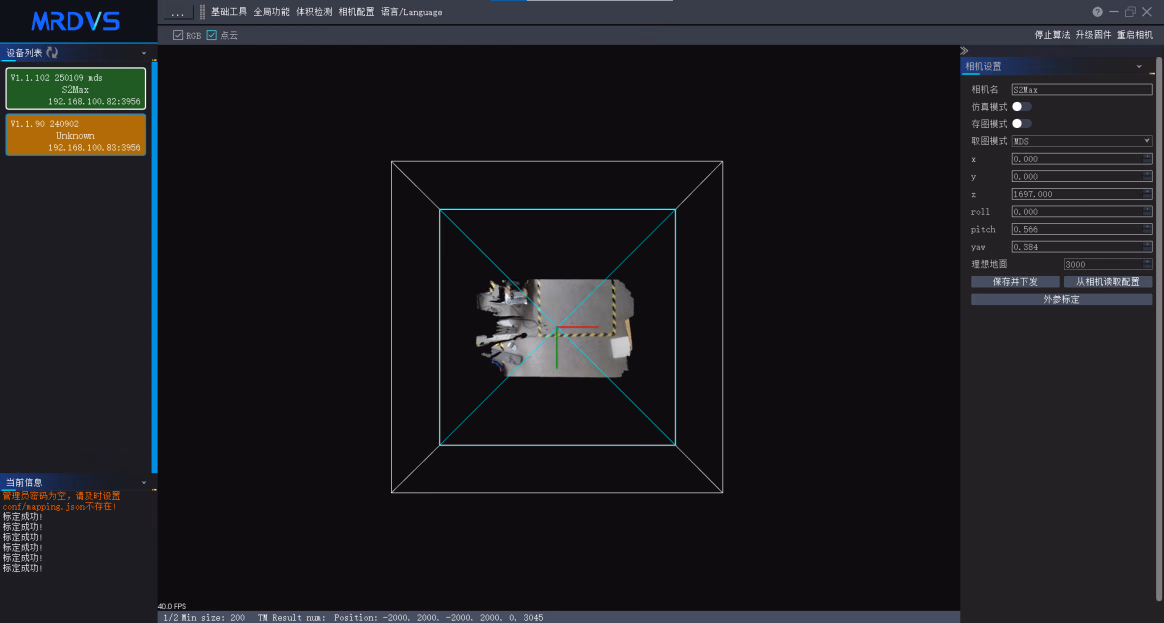Viewport: 1164px width, 623px height.
Task: Open the 取图模式 MDS dropdown
Action: tap(1082, 141)
